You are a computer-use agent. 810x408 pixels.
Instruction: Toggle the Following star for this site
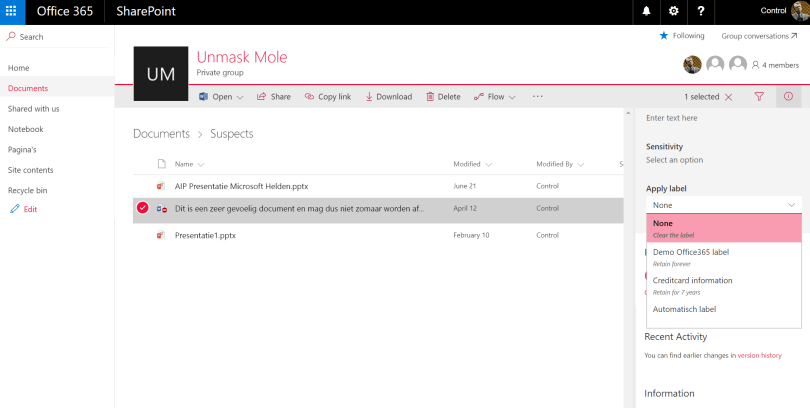pos(664,36)
